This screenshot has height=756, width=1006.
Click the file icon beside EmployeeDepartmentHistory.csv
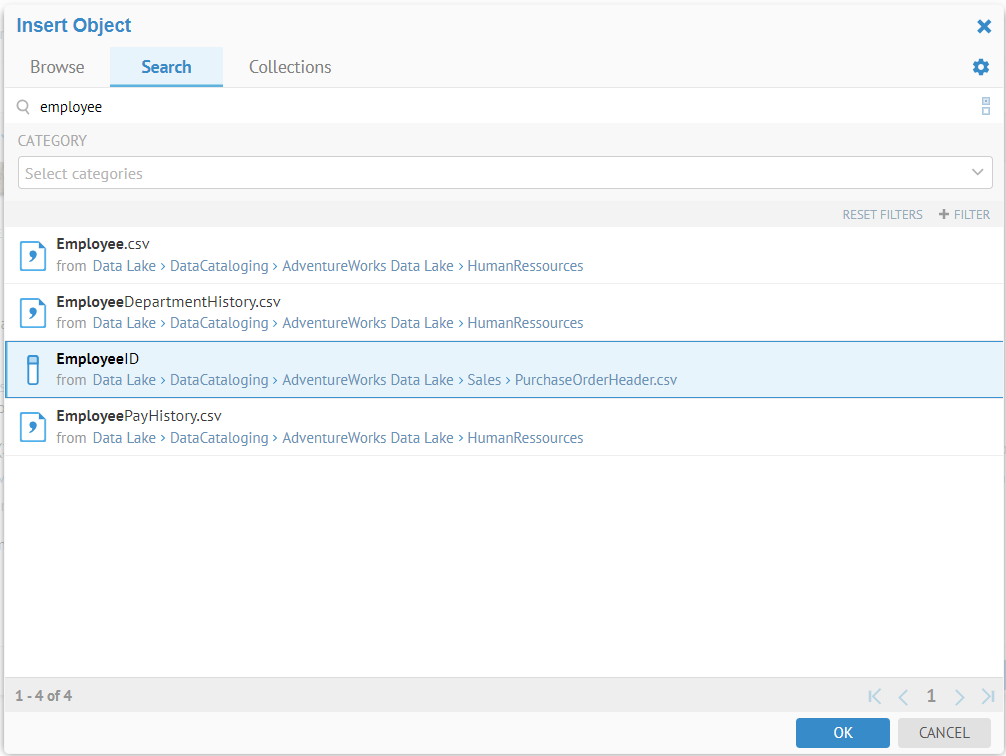[32, 312]
